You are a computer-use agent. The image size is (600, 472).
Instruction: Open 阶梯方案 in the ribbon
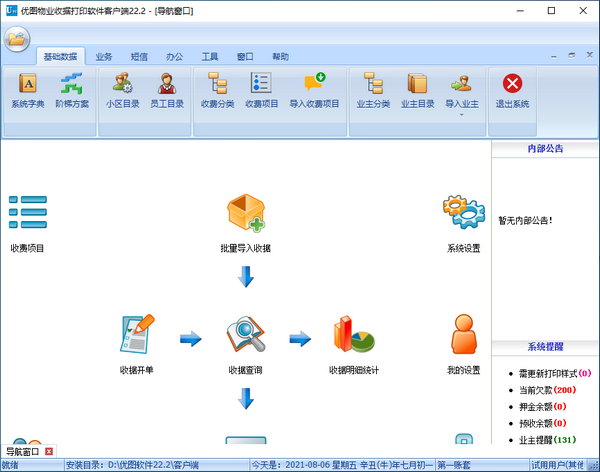click(x=70, y=90)
